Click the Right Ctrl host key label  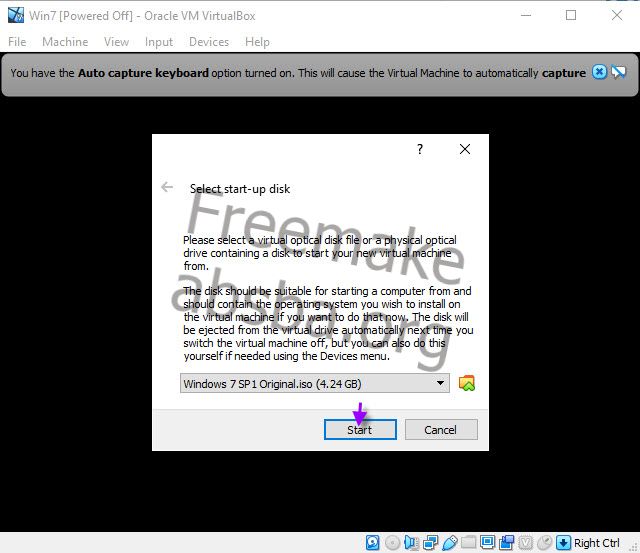tap(596, 543)
